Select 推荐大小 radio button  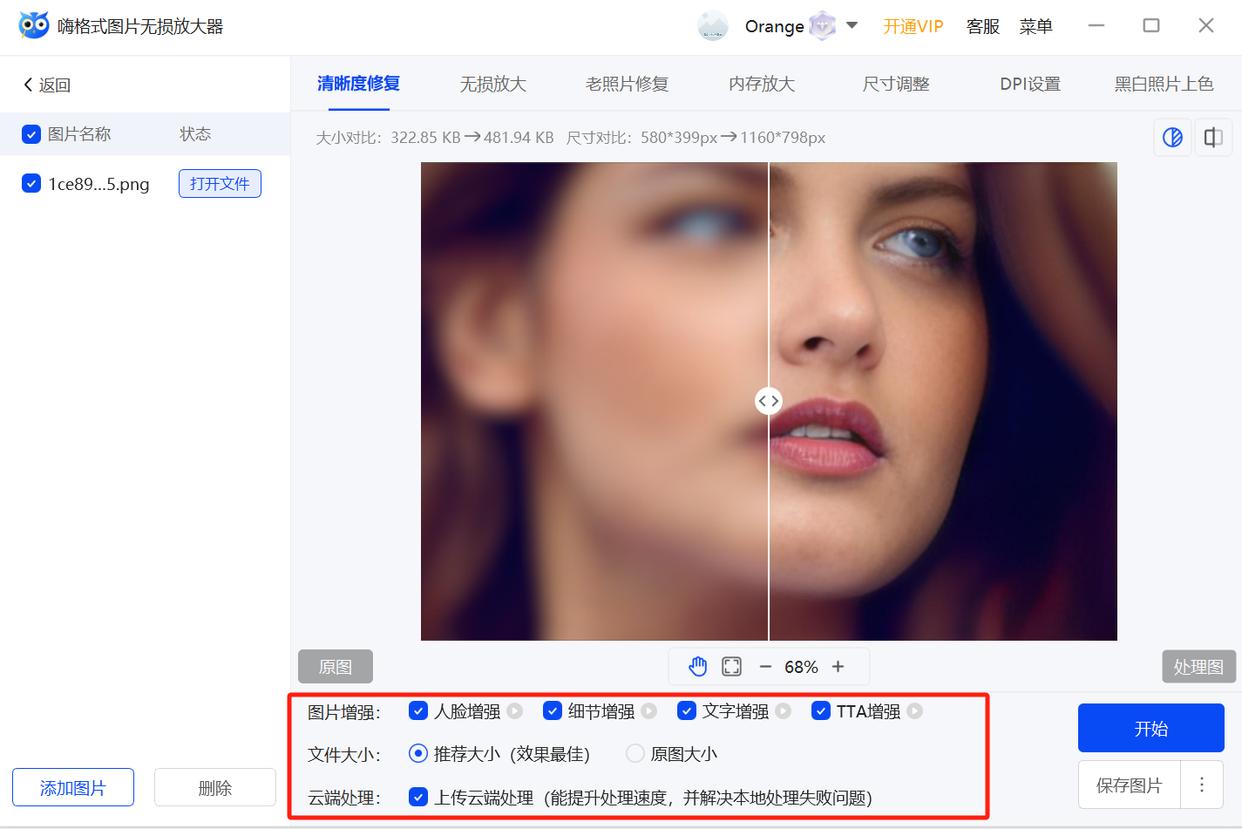pyautogui.click(x=418, y=753)
